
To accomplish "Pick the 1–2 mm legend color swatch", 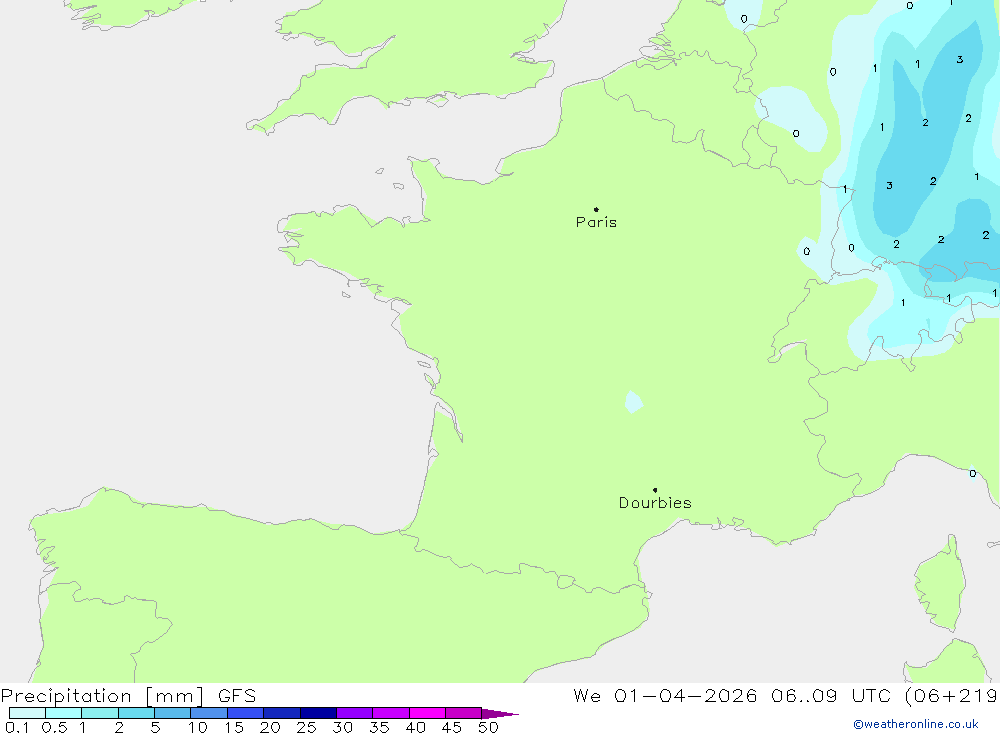I will click(100, 713).
